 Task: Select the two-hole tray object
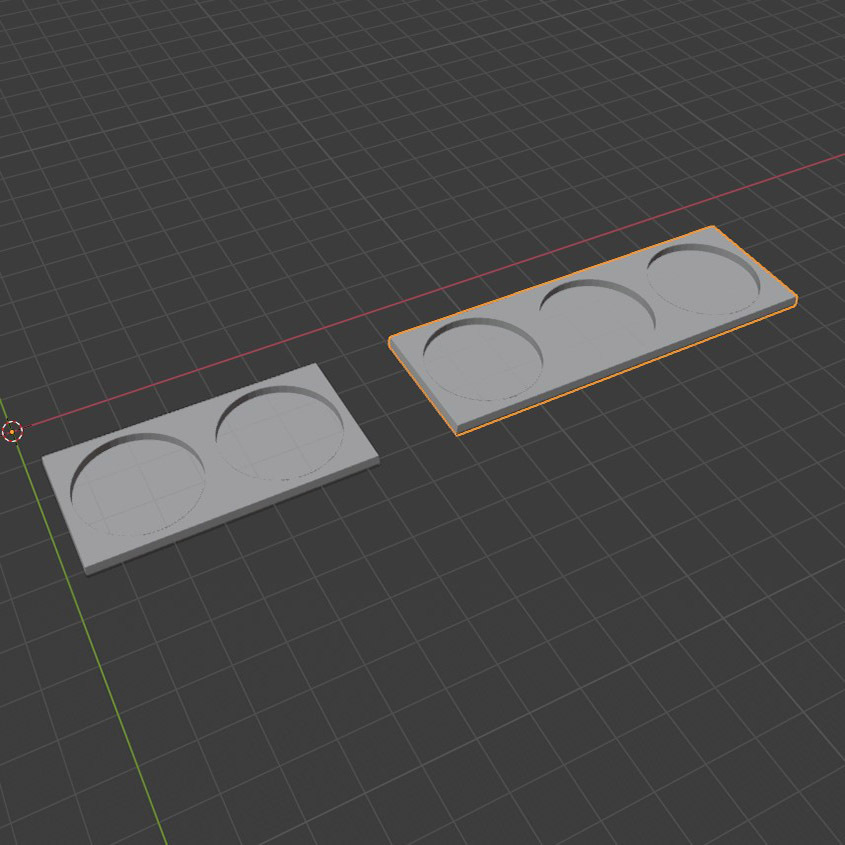pyautogui.click(x=210, y=468)
